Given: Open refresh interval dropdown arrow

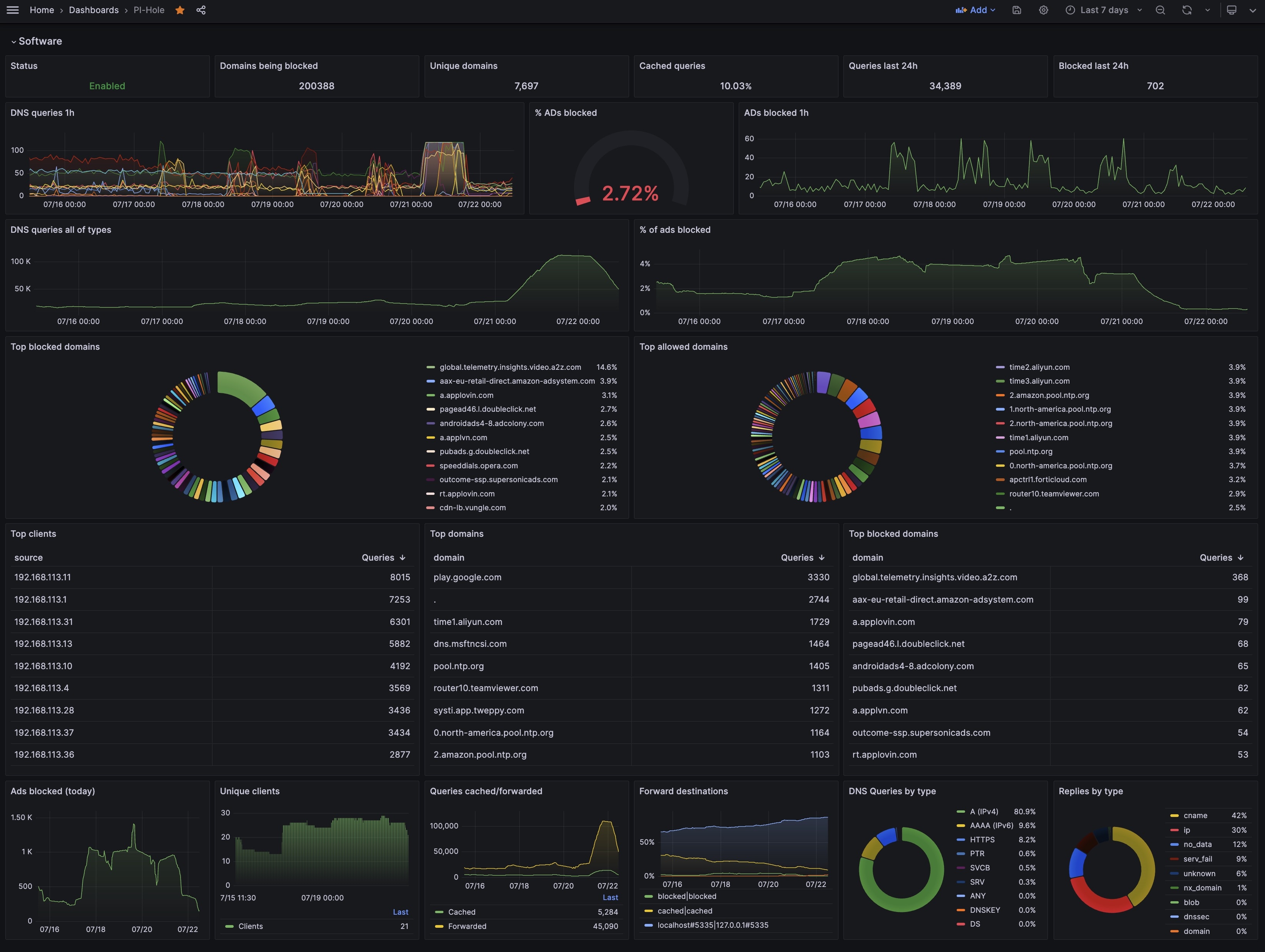Looking at the screenshot, I should (1207, 10).
